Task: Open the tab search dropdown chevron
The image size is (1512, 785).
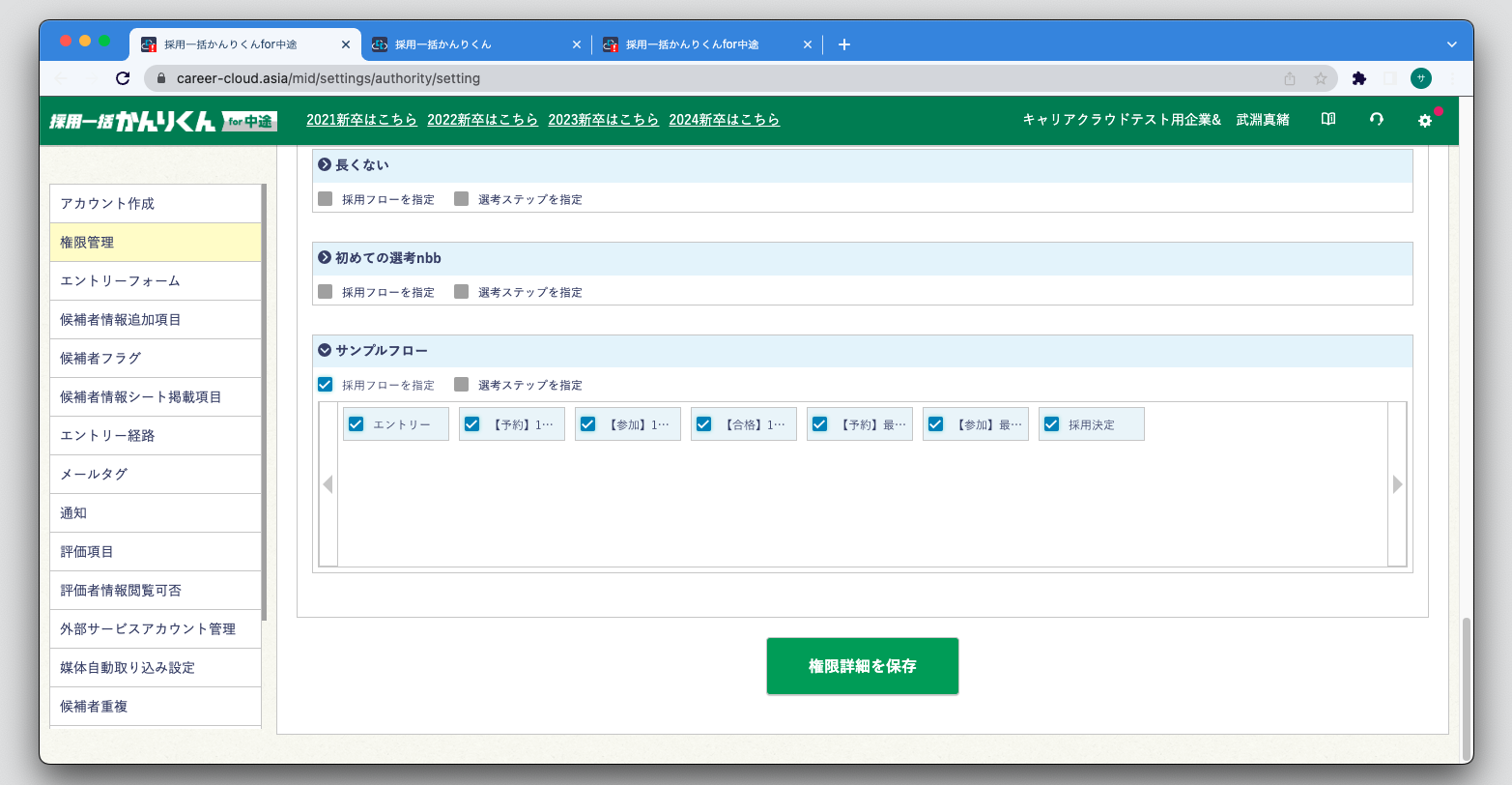Action: (x=1451, y=44)
